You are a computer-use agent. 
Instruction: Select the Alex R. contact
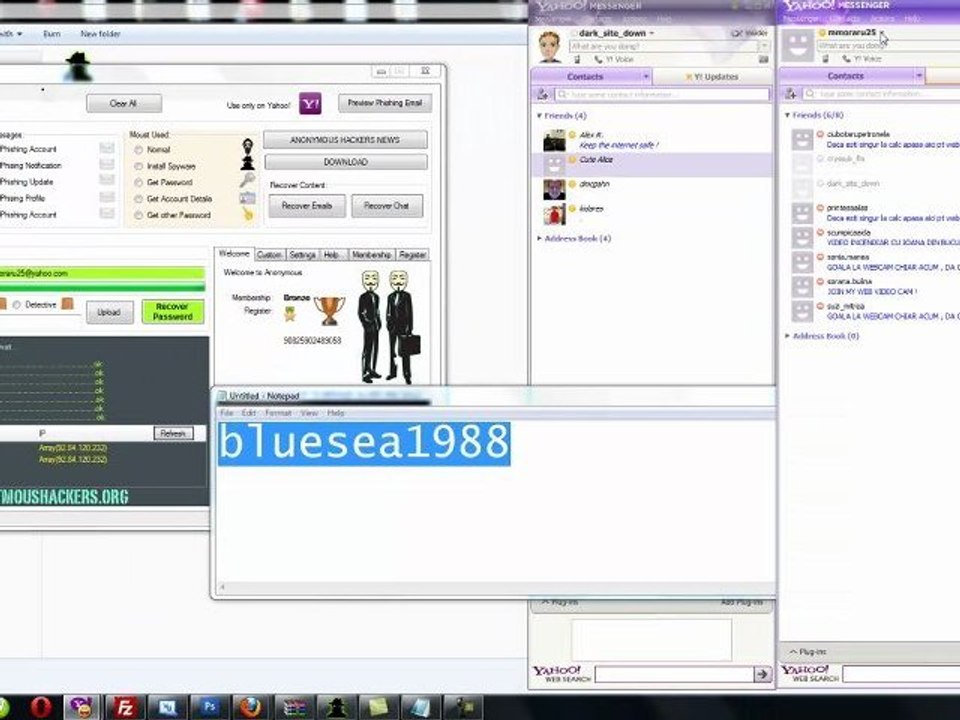point(651,140)
